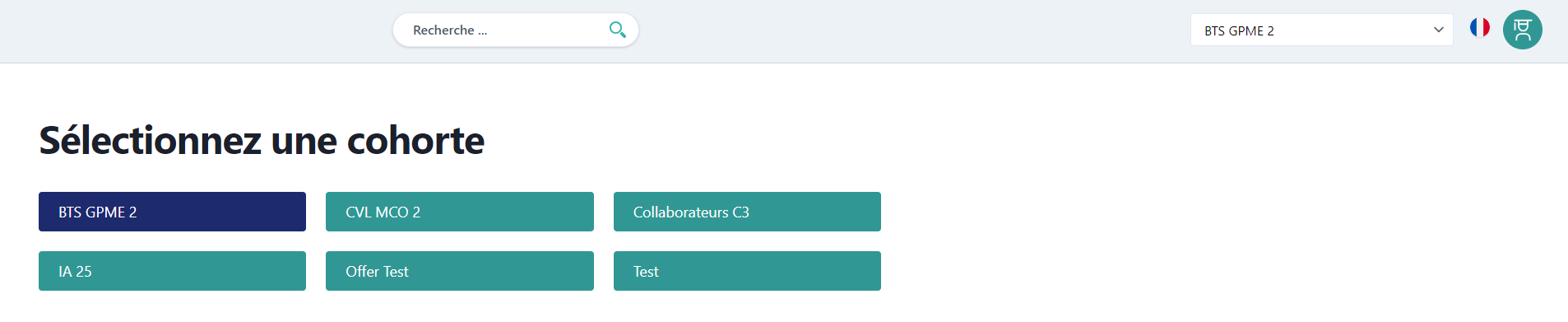Open the user profile avatar menu

(x=1522, y=30)
